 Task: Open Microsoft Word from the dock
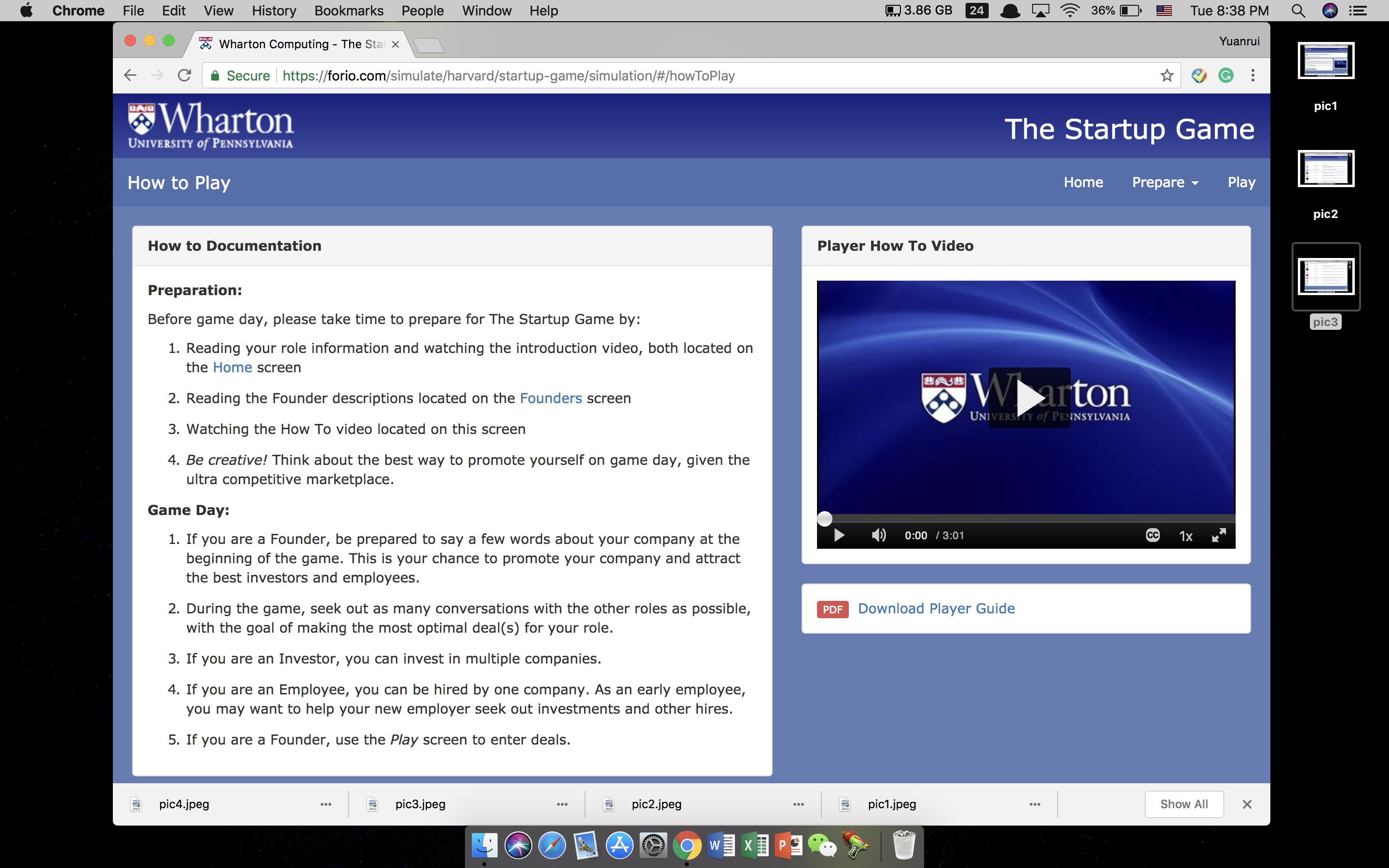(721, 846)
